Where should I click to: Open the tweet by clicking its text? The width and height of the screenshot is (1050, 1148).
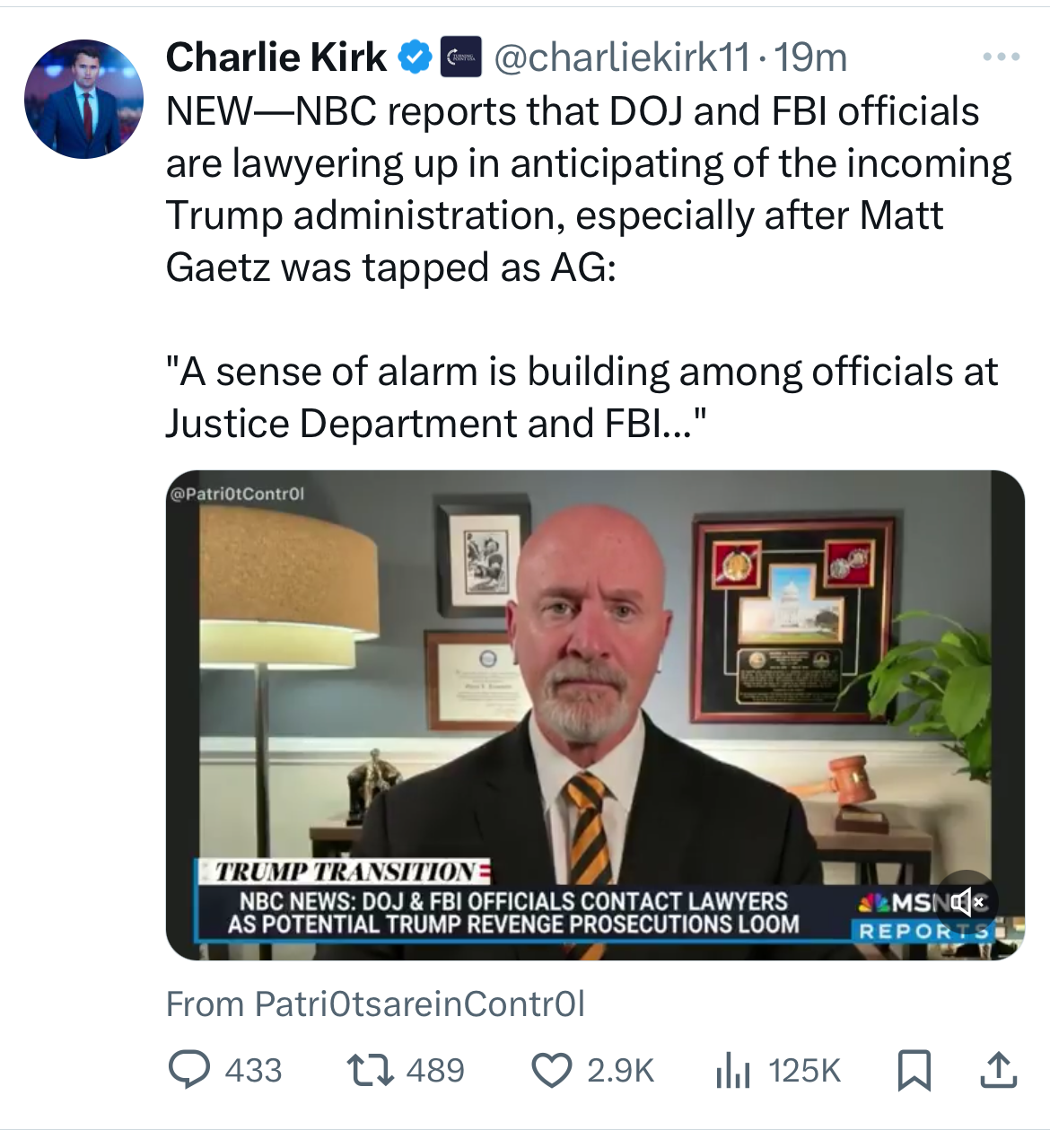[574, 215]
